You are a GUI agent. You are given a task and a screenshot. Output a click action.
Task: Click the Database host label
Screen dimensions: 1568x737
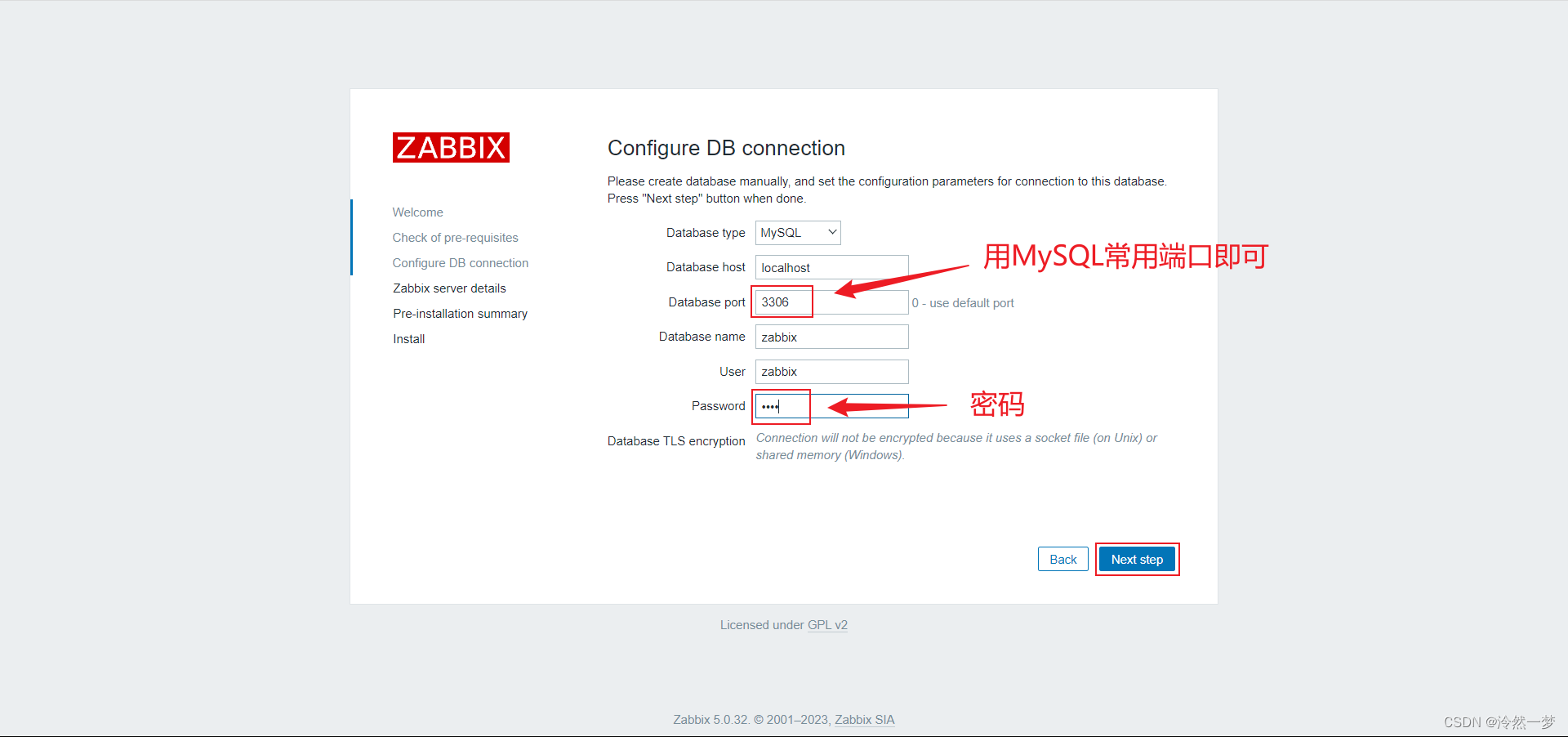[x=706, y=267]
